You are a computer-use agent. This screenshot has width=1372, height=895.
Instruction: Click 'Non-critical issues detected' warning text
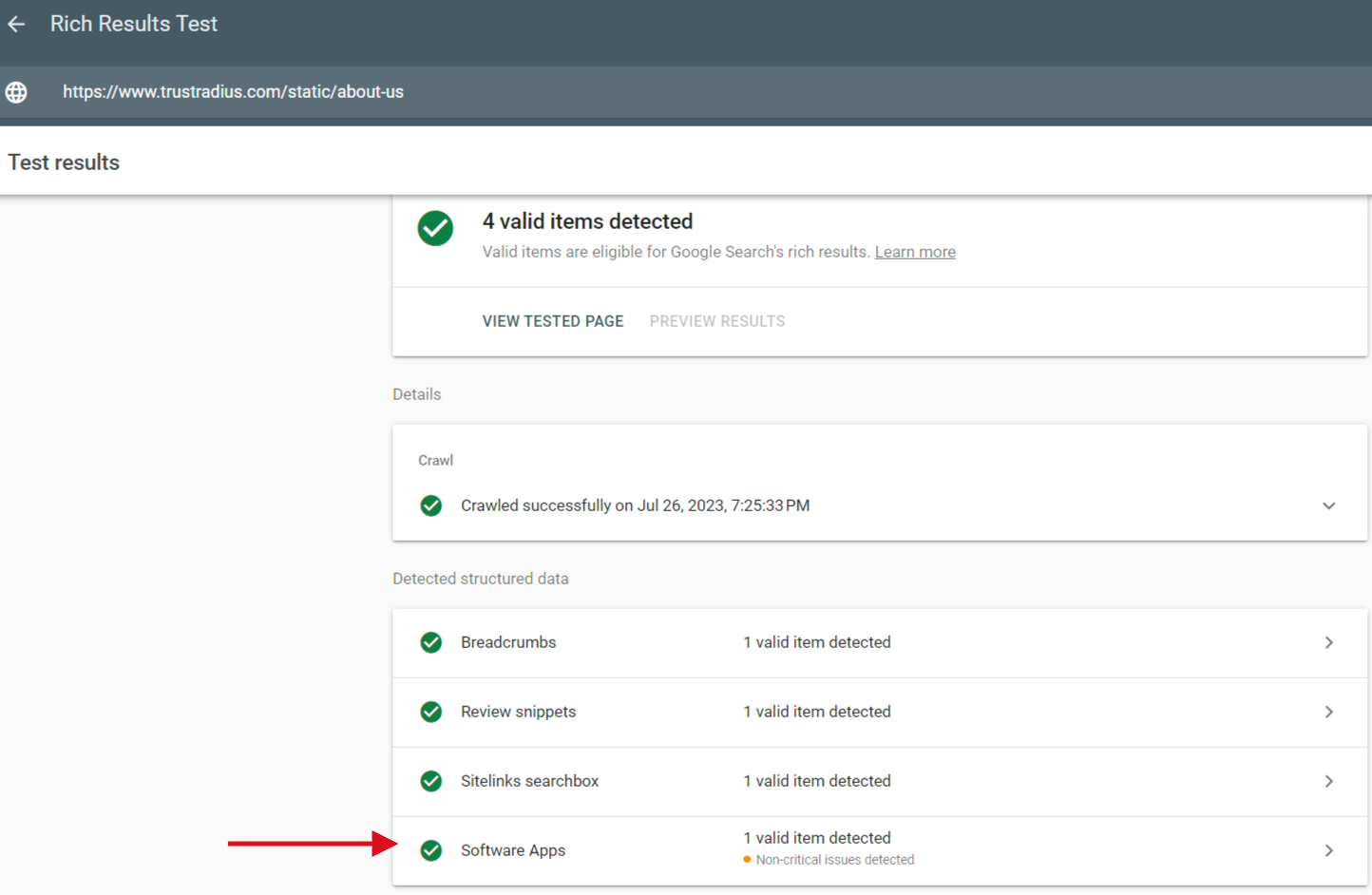[834, 860]
